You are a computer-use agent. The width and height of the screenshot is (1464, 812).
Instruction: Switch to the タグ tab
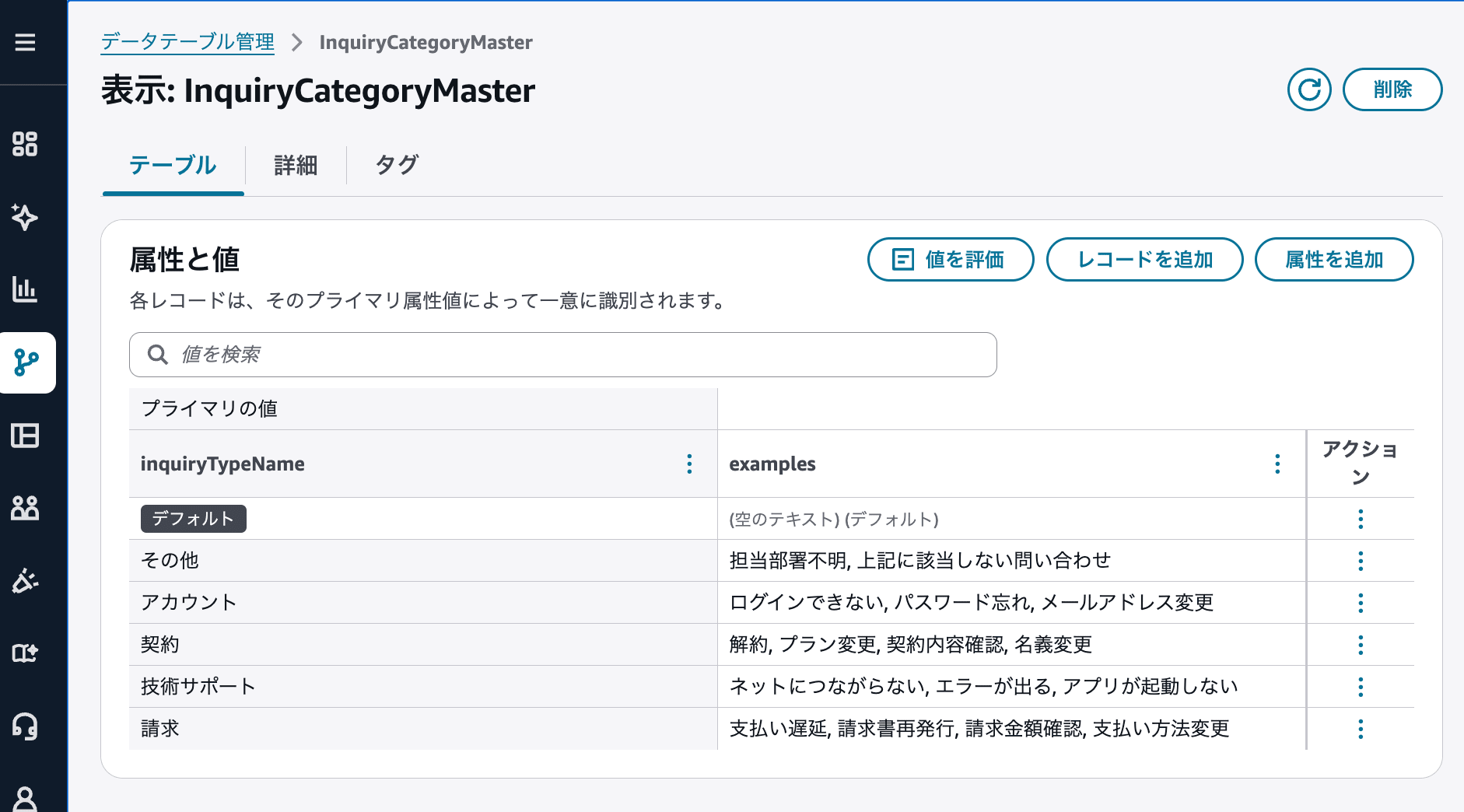pyautogui.click(x=397, y=165)
